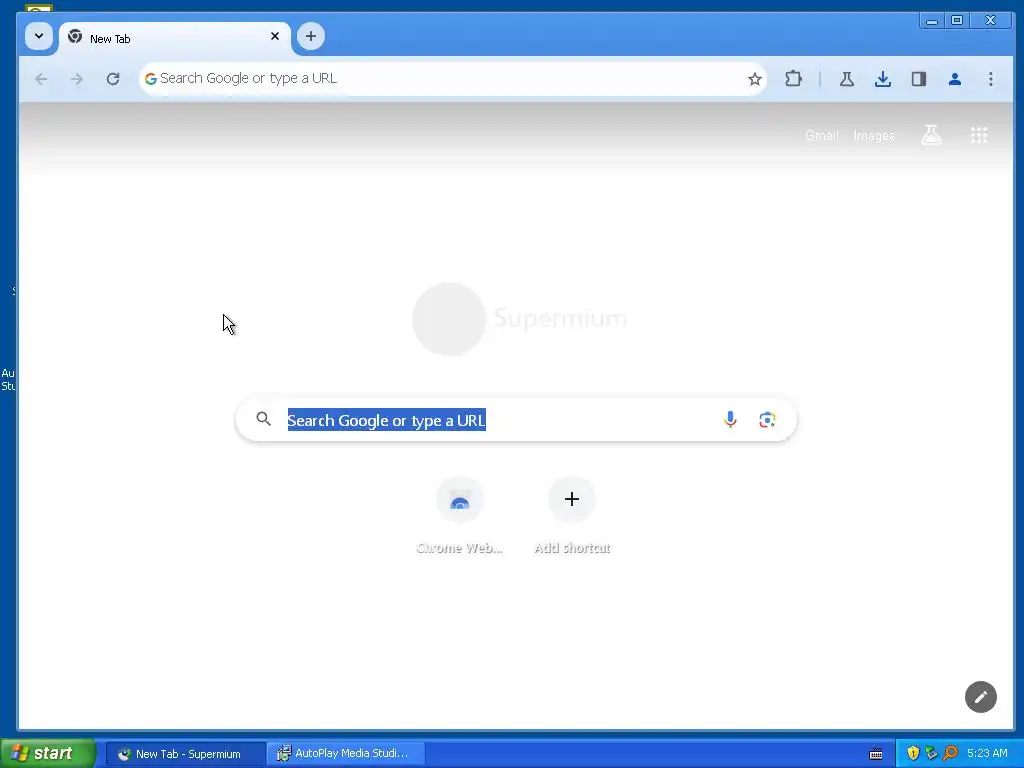Reload the current page
The width and height of the screenshot is (1024, 768).
[x=113, y=79]
